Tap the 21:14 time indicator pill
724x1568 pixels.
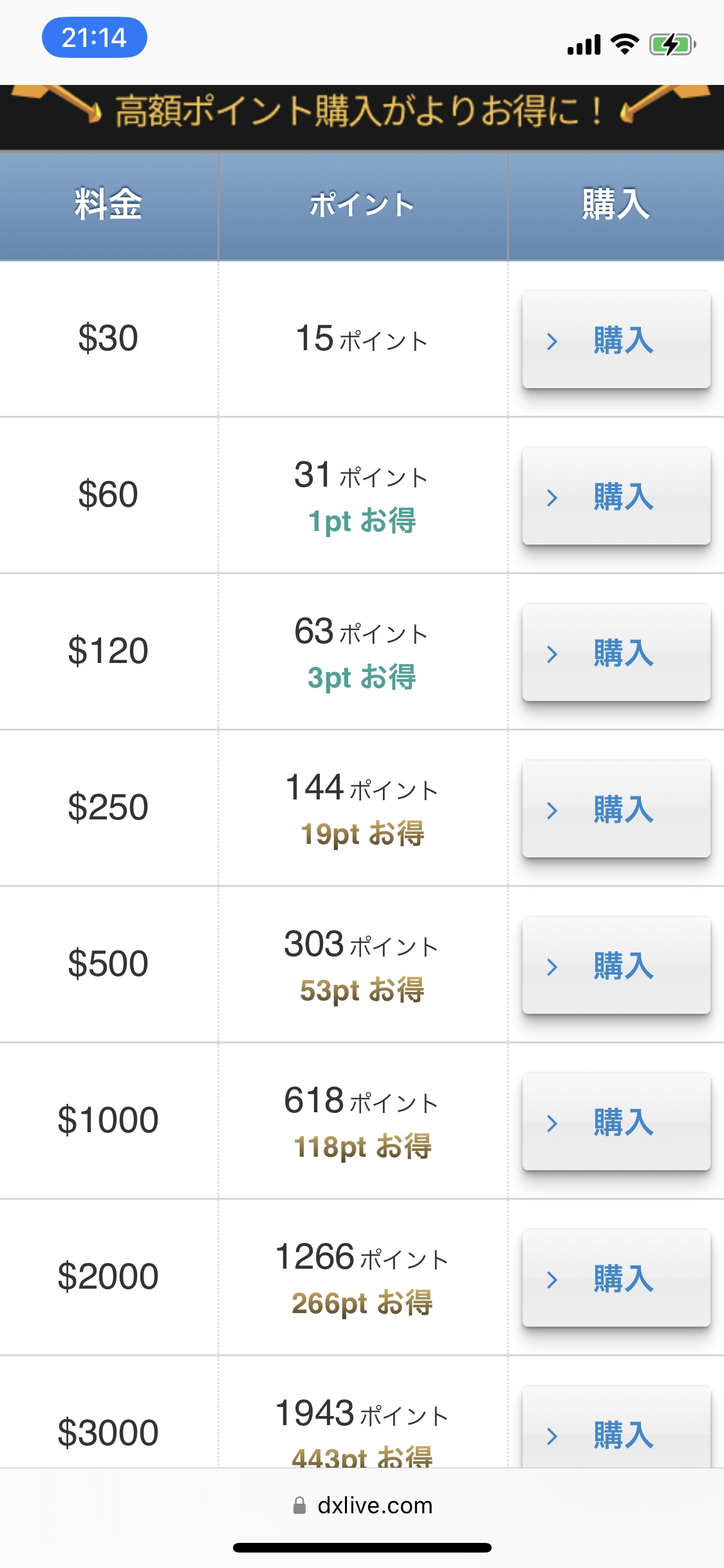click(95, 37)
